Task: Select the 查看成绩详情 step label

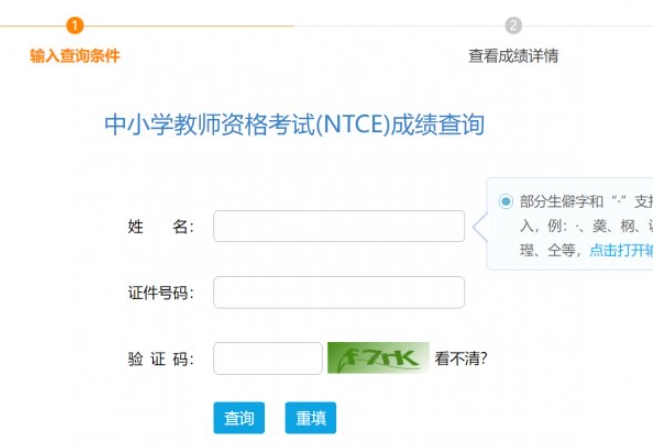Action: pos(513,56)
